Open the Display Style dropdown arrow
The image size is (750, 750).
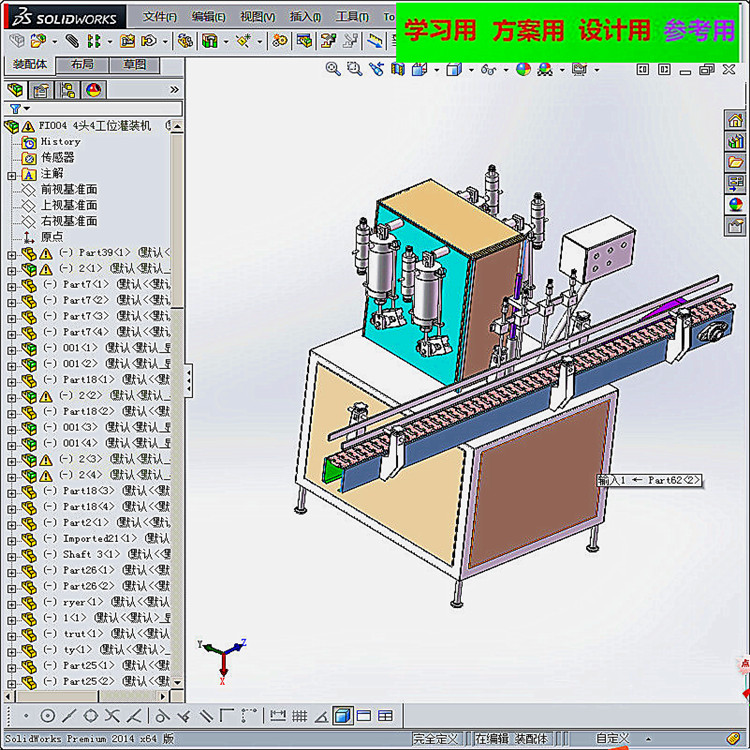[471, 70]
